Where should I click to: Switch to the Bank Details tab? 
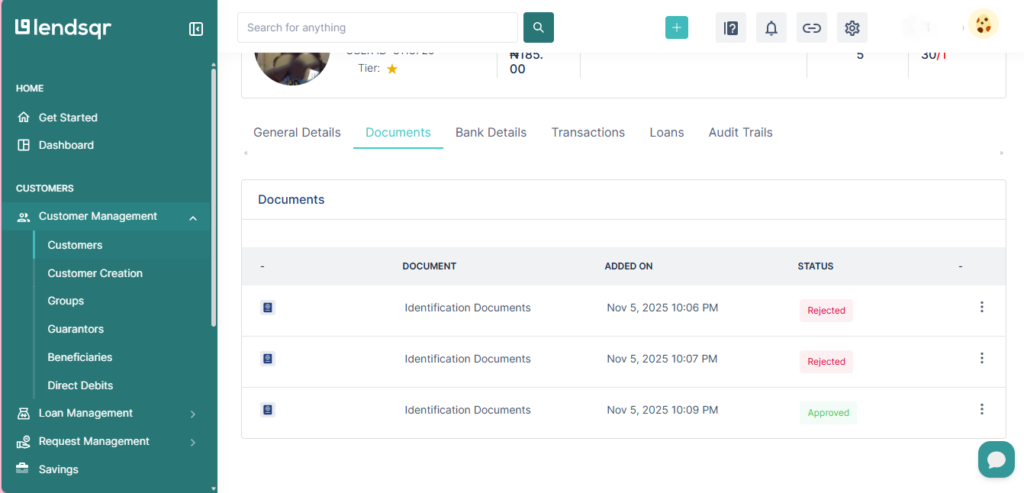click(x=490, y=132)
